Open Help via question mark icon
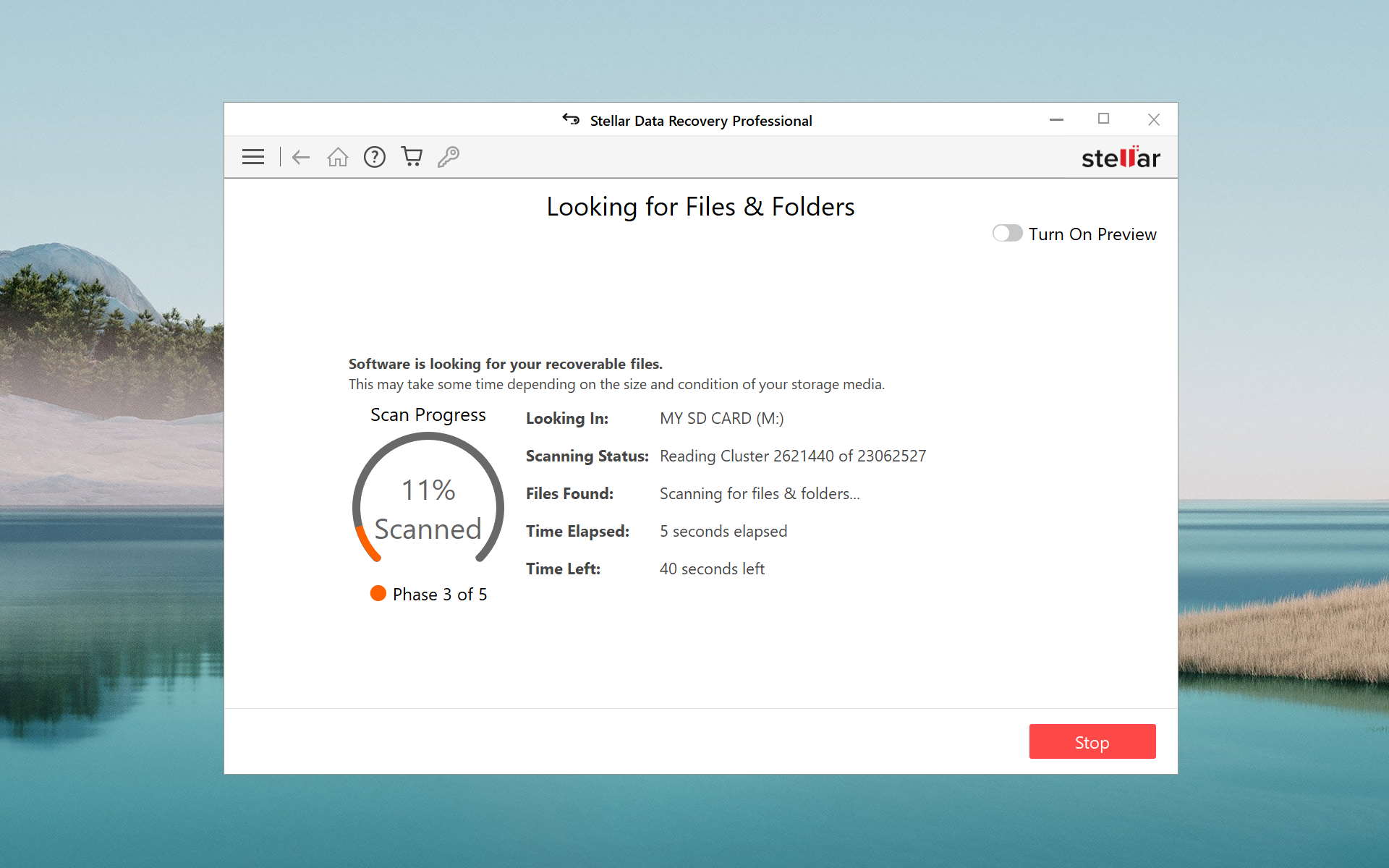1389x868 pixels. [x=375, y=157]
